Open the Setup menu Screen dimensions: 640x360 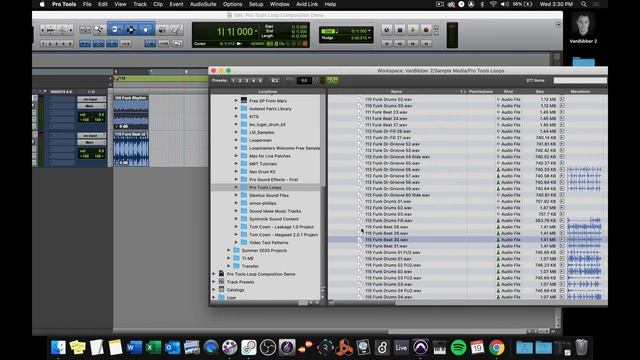coord(256,4)
